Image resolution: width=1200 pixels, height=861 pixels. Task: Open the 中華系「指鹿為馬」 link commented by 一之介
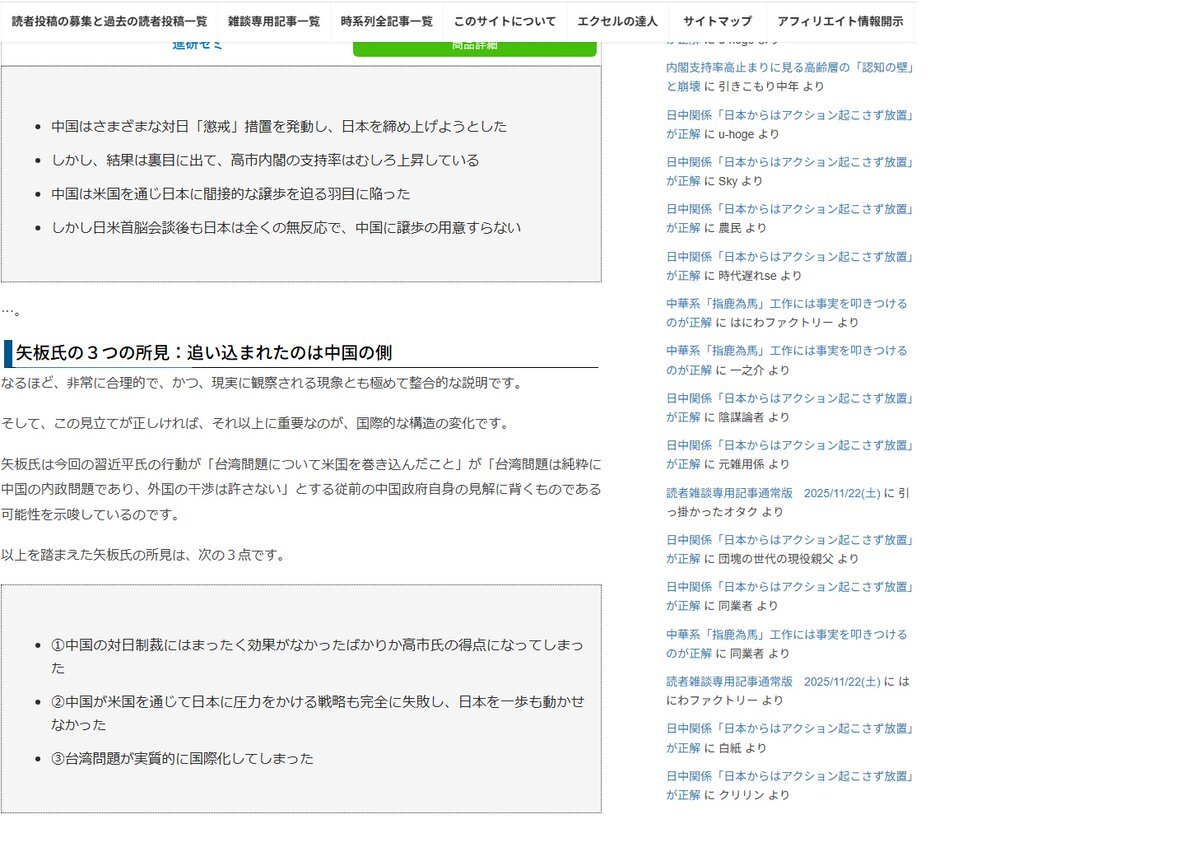[786, 351]
